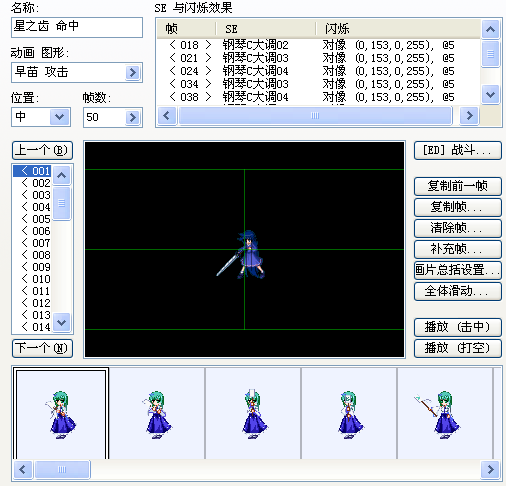Click the 名称 input field with 星之齿 命中
The width and height of the screenshot is (506, 486).
point(77,27)
